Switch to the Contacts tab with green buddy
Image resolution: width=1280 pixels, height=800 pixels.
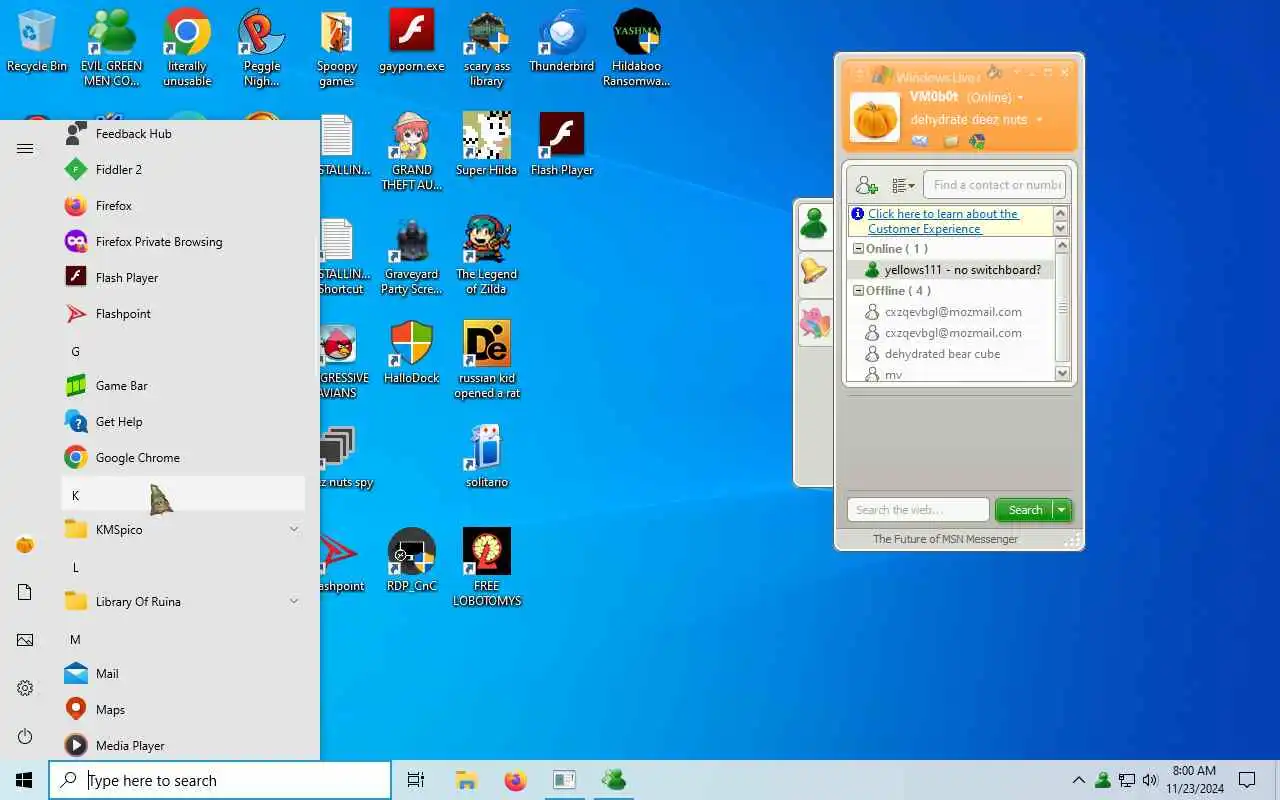point(815,225)
